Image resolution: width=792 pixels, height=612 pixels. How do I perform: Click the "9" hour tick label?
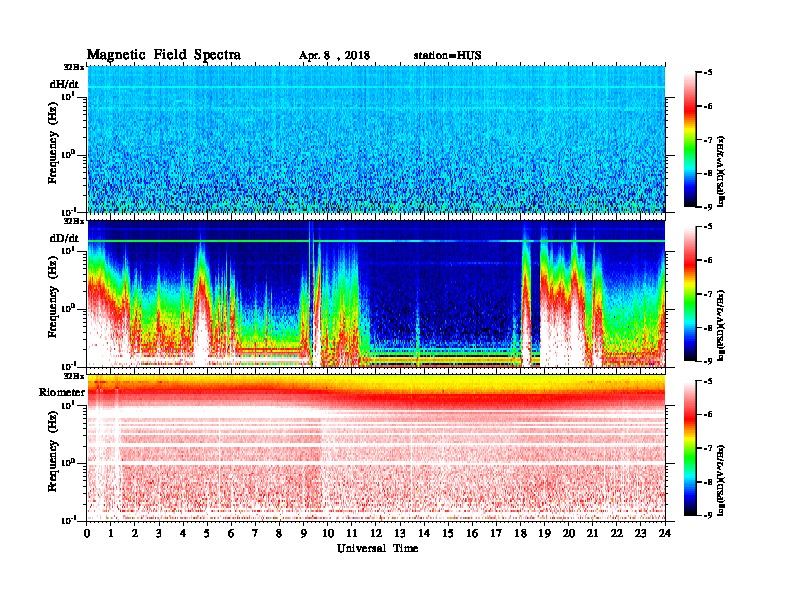304,533
